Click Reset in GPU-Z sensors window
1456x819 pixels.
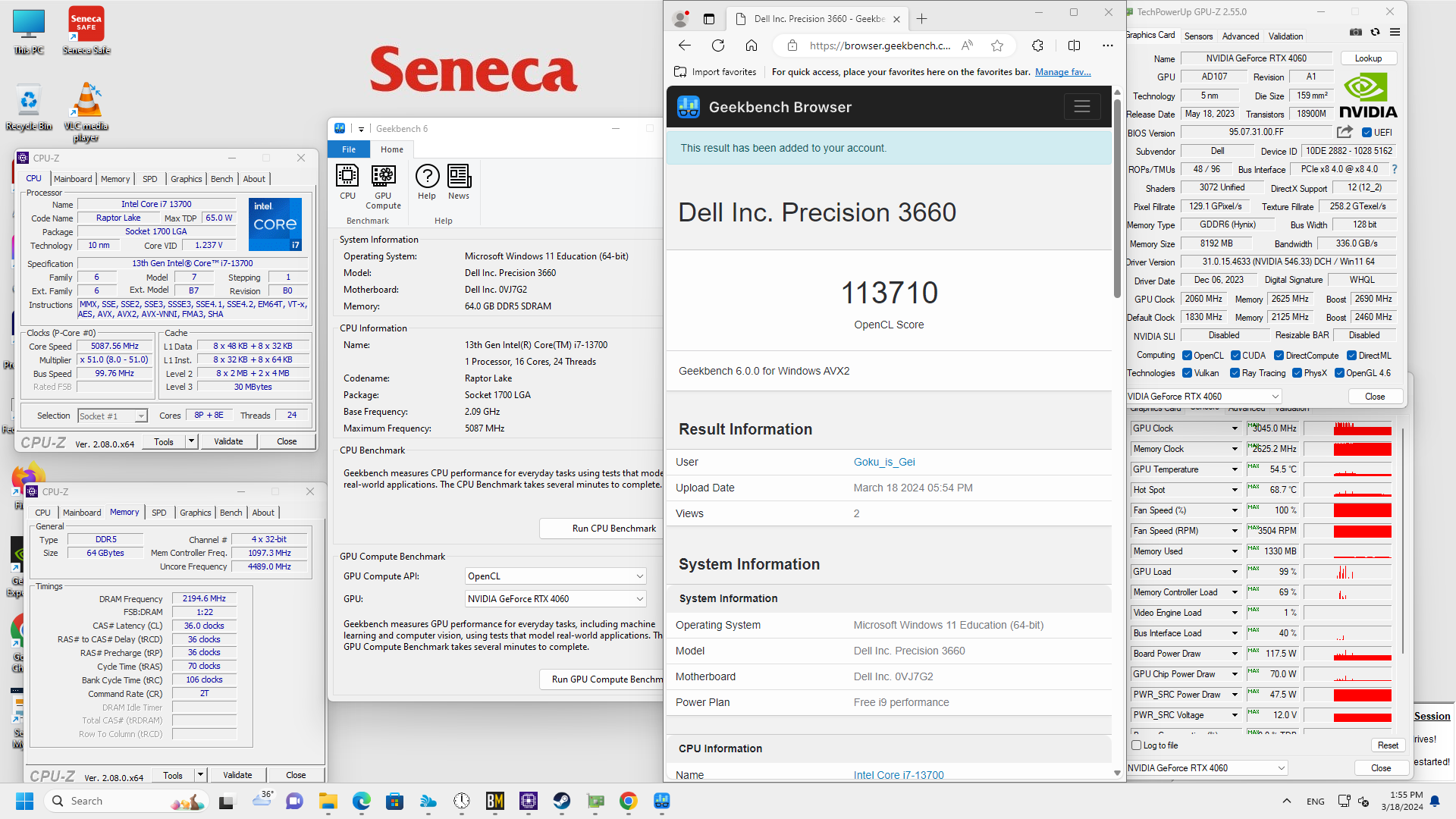pos(1388,745)
